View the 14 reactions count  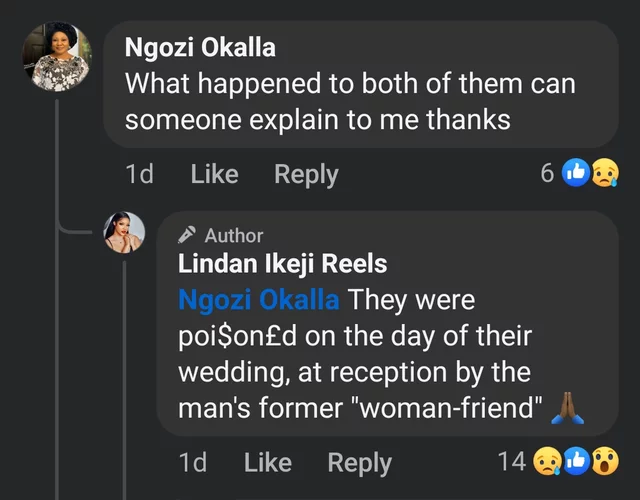coord(511,461)
